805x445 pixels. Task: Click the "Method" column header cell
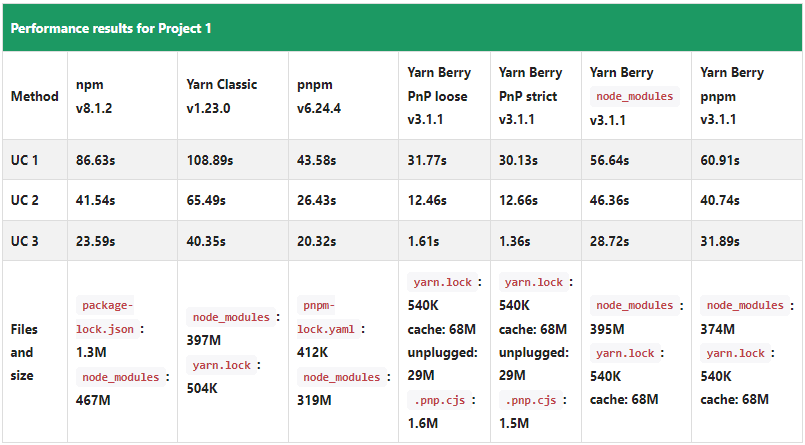34,97
